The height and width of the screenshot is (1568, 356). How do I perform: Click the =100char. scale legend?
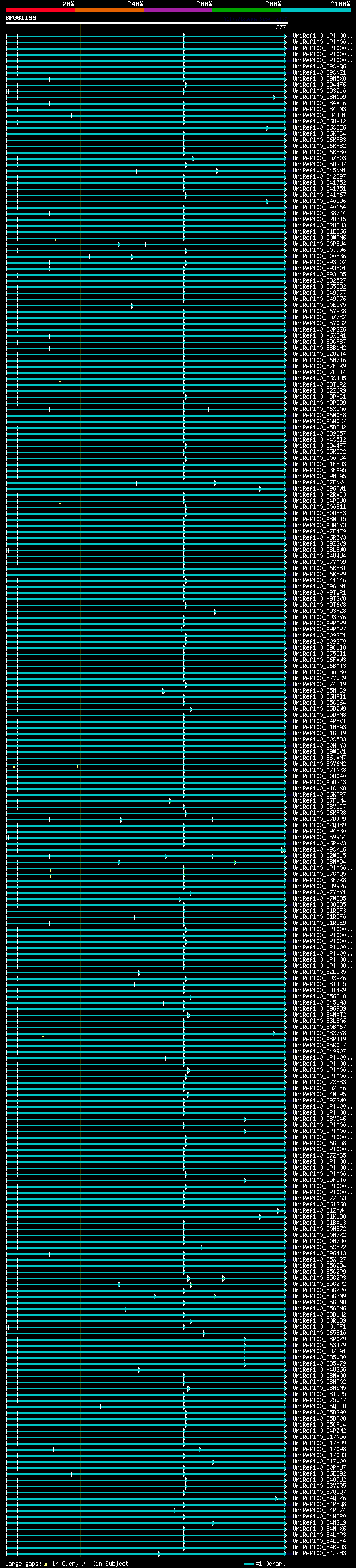point(264,1564)
